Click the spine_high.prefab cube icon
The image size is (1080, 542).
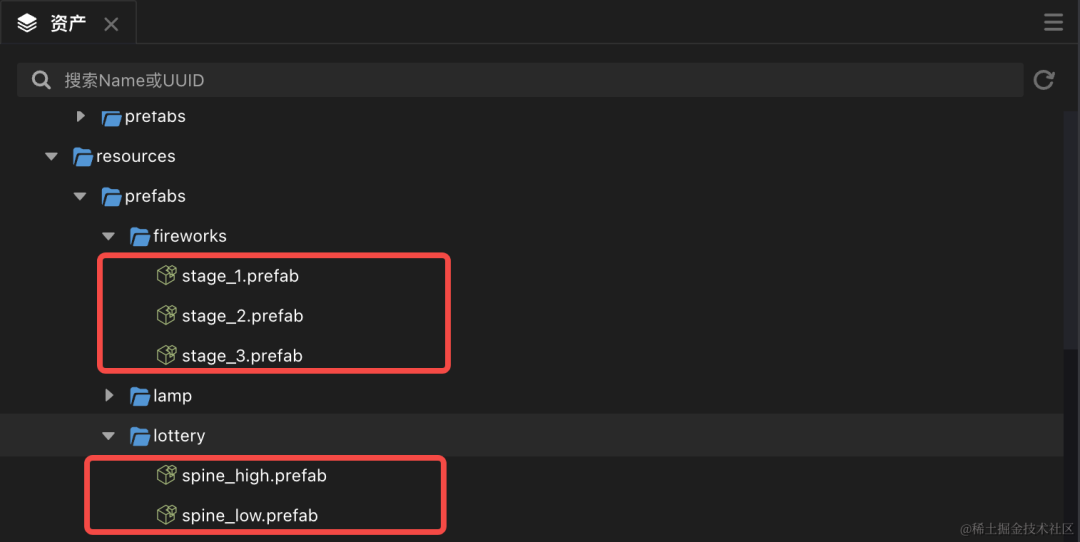[167, 475]
